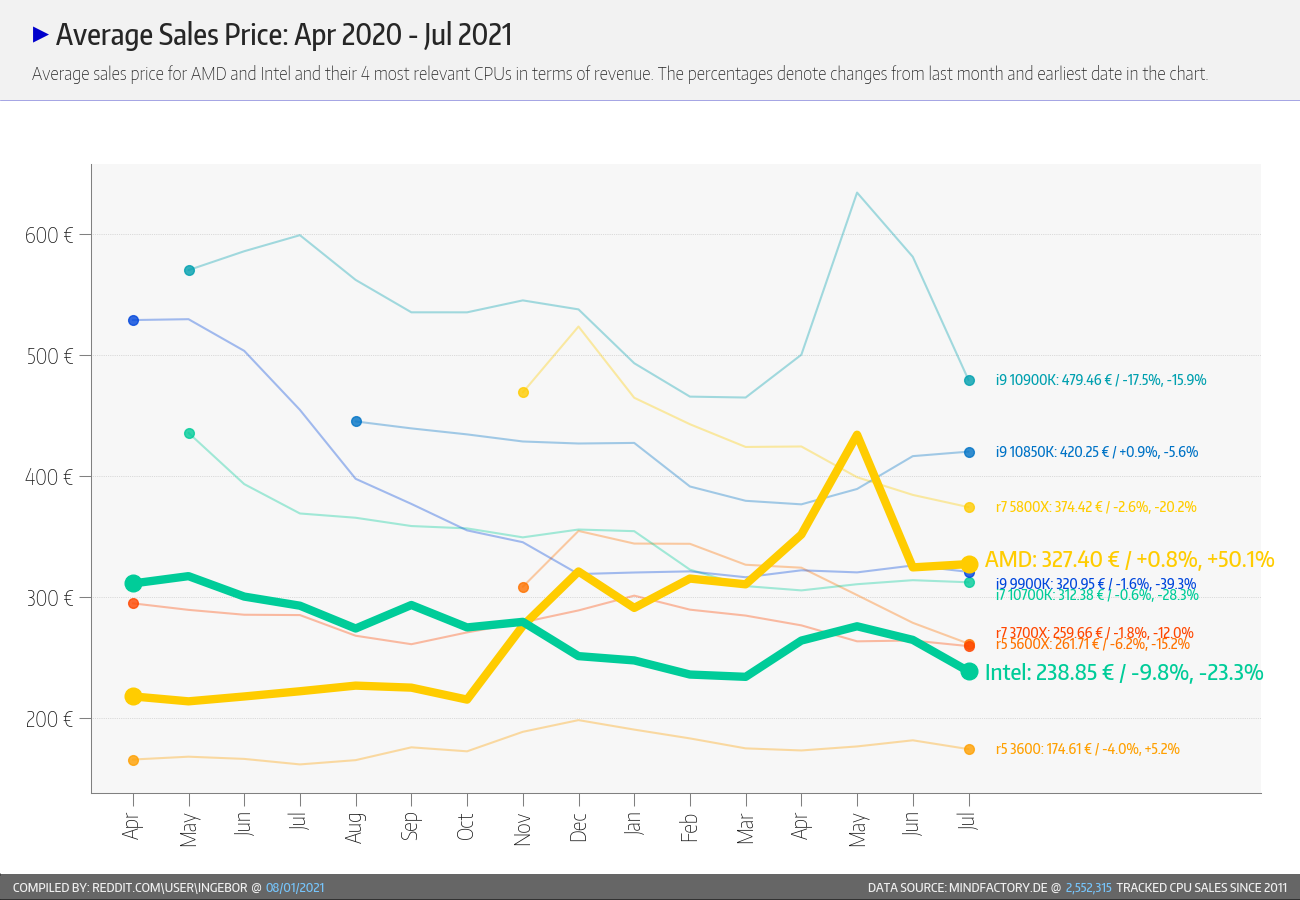Click the blue triangle beside the chart title
1300x900 pixels.
point(41,35)
